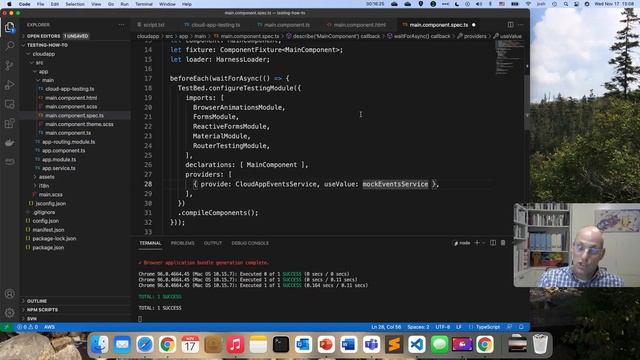Viewport: 640px width, 360px height.
Task: Create a new terminal with plus icon
Action: click(477, 243)
